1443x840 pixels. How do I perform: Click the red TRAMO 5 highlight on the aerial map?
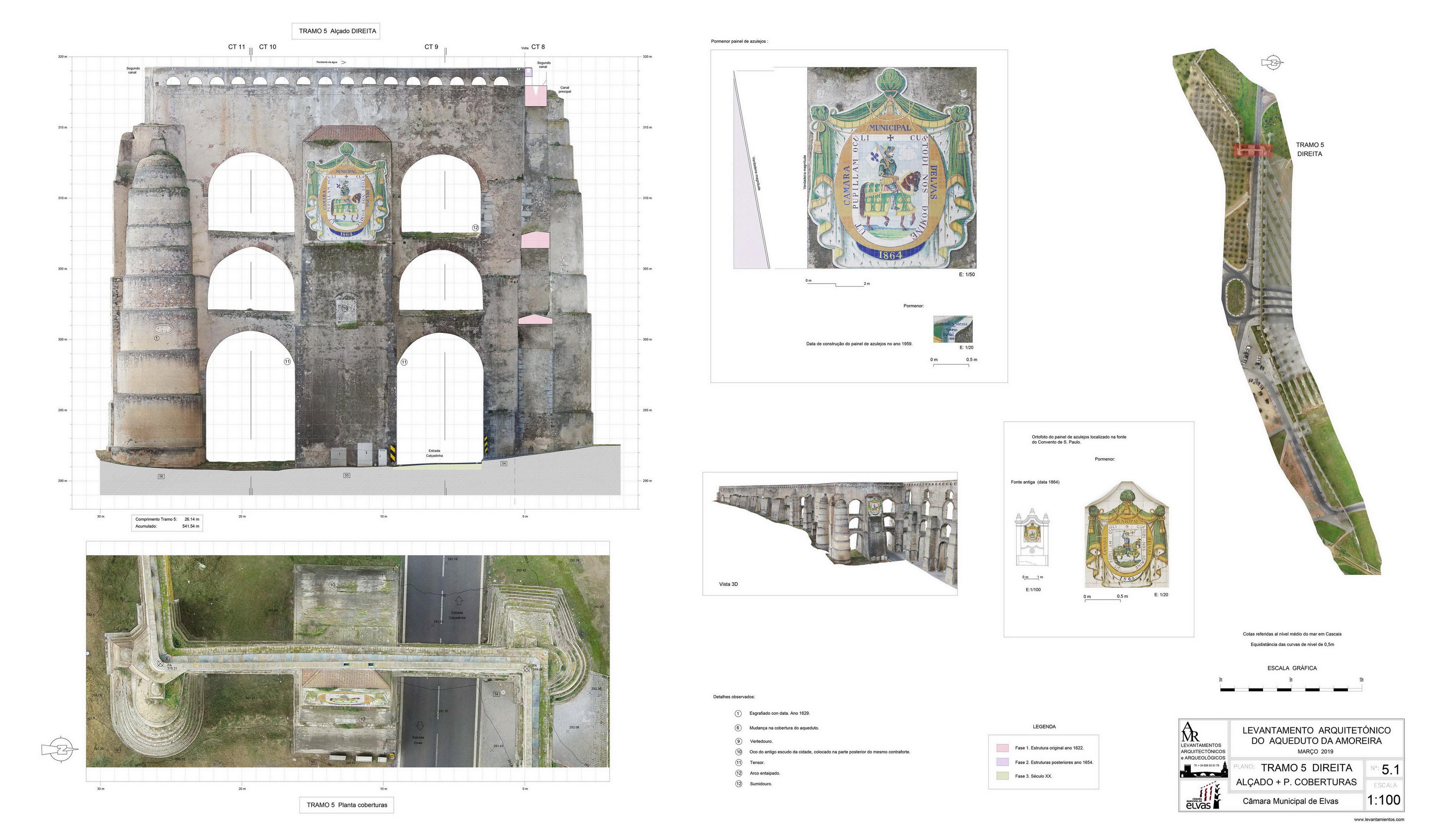pos(1252,150)
